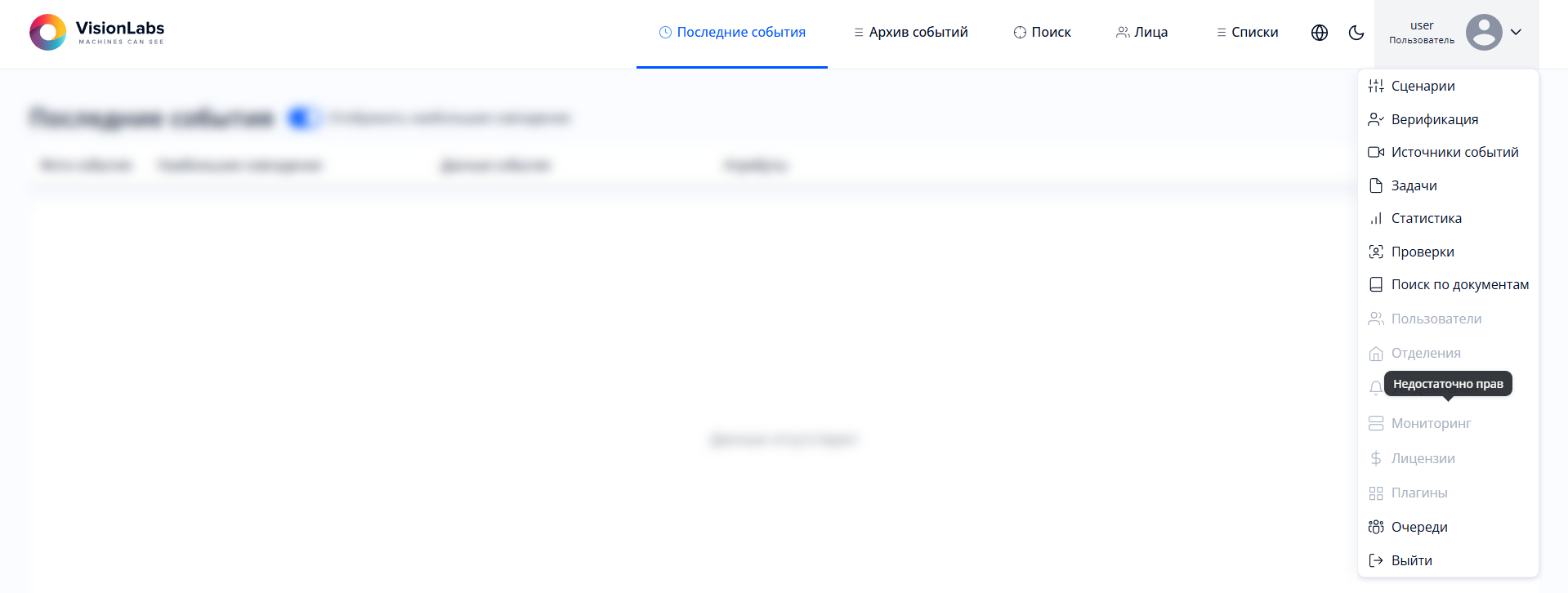Select Поиск по документам menu entry
The width and height of the screenshot is (1568, 593).
pos(1459,284)
